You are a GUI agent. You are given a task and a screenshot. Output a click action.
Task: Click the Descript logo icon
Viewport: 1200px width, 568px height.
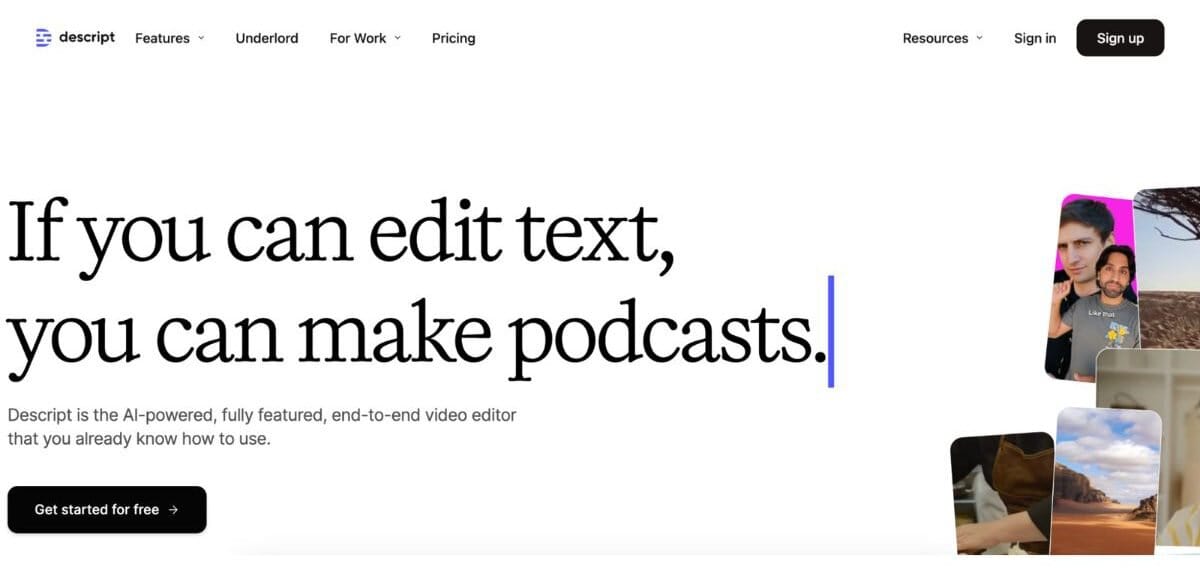pos(43,38)
